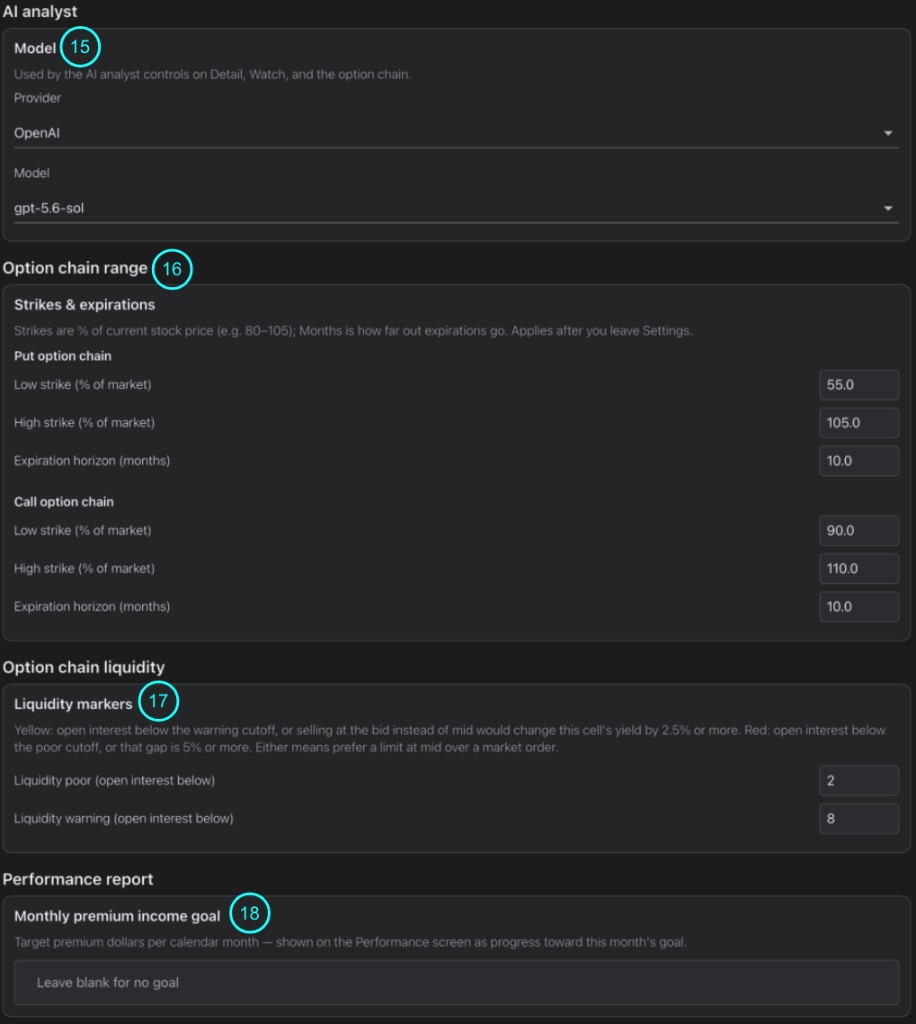Click the monthly premium goal 'Leave blank' field

(456, 982)
